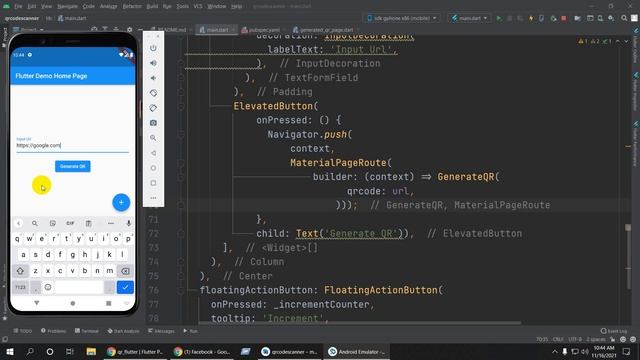Open the TODO tool window

pyautogui.click(x=23, y=331)
